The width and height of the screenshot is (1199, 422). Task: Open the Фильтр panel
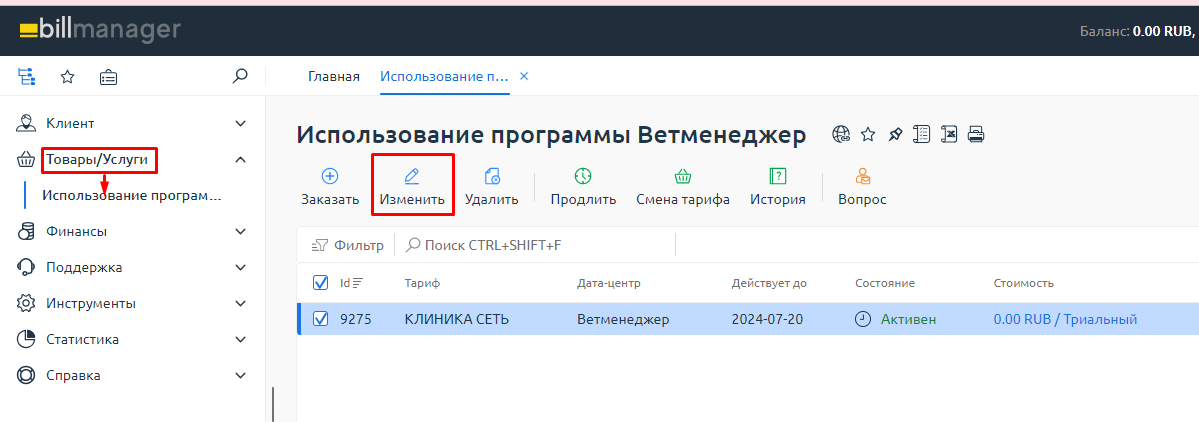[x=348, y=245]
